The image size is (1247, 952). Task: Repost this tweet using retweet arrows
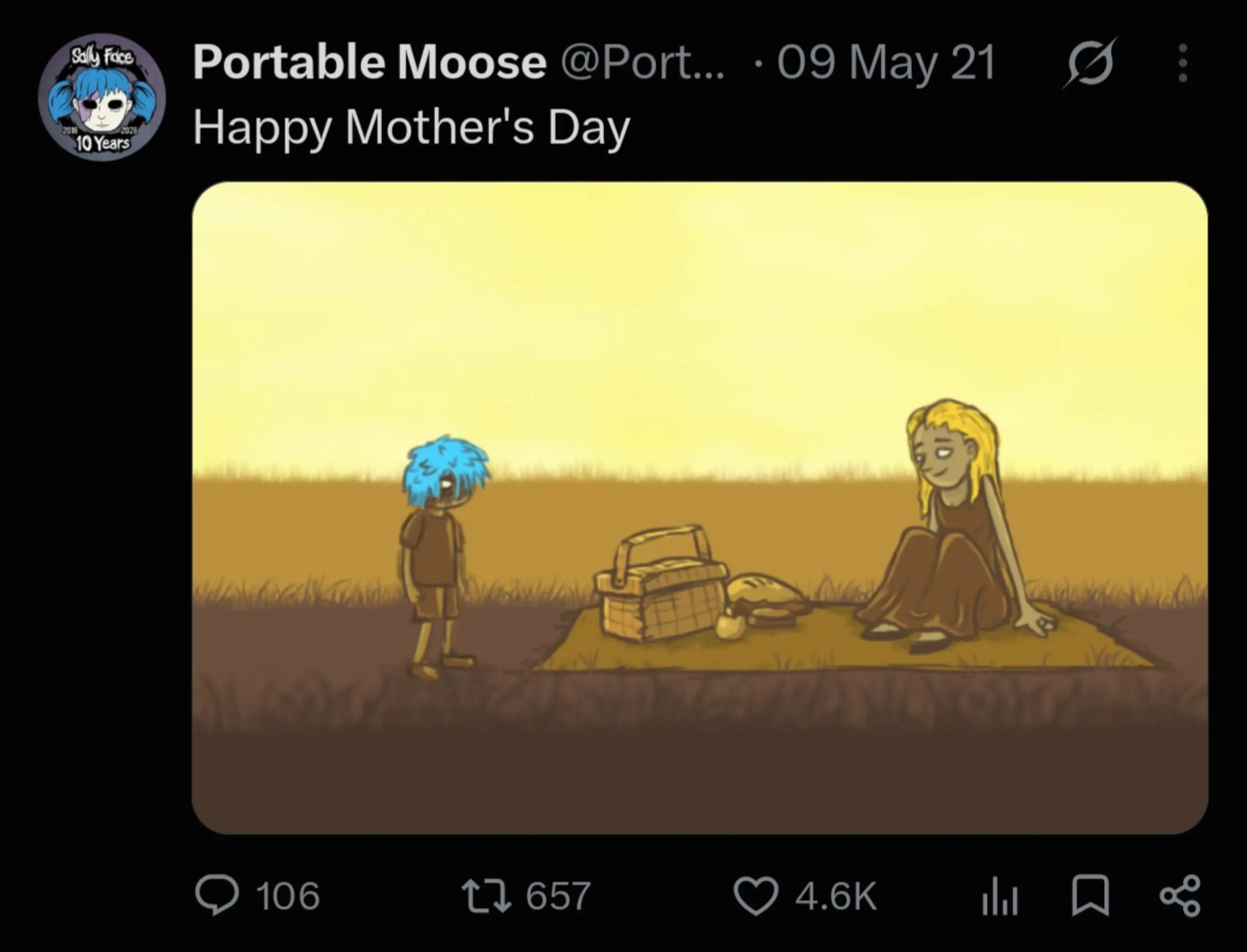coord(487,895)
